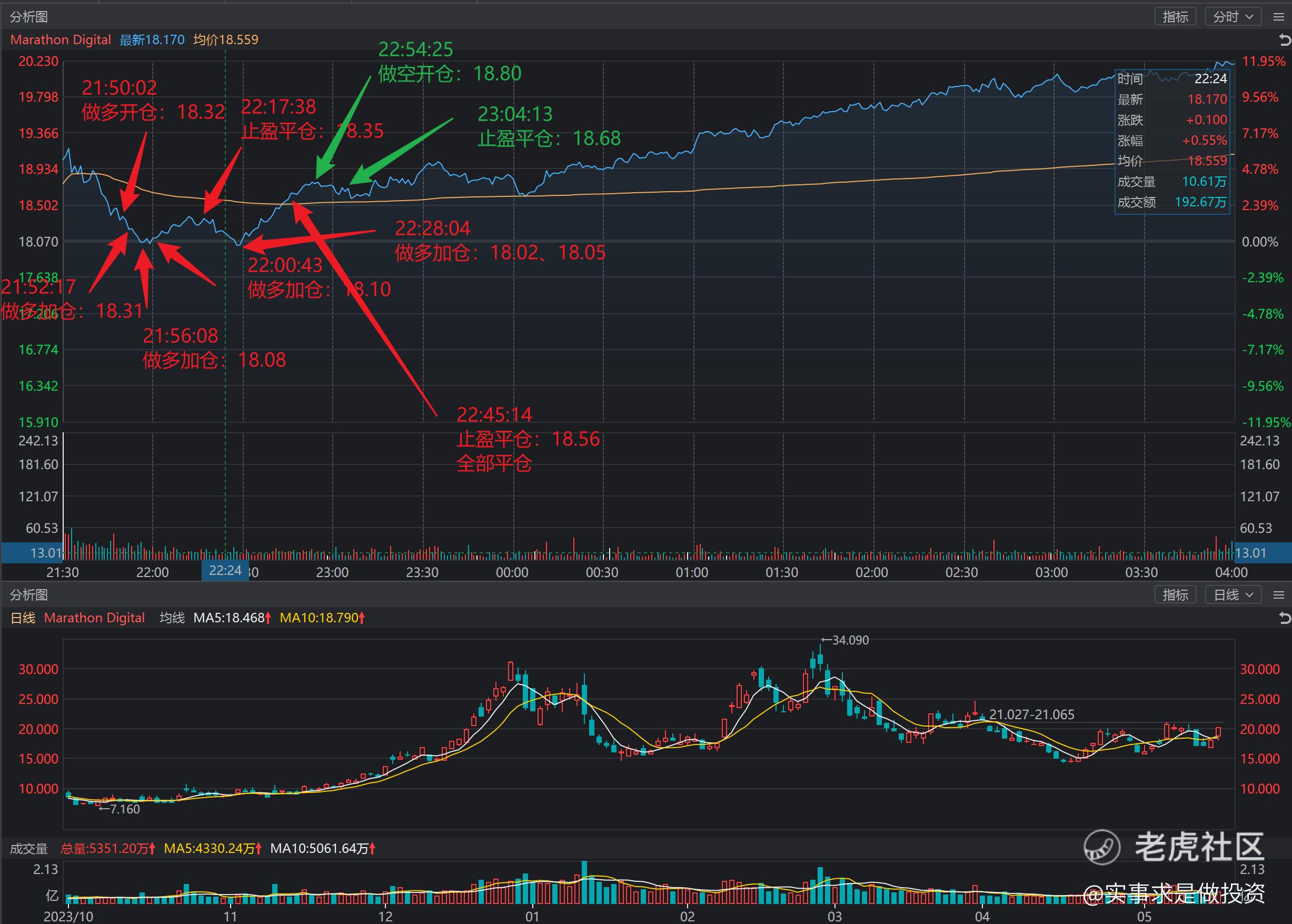Click the 15.910 bottom price axis label
The height and width of the screenshot is (924, 1292).
[38, 422]
